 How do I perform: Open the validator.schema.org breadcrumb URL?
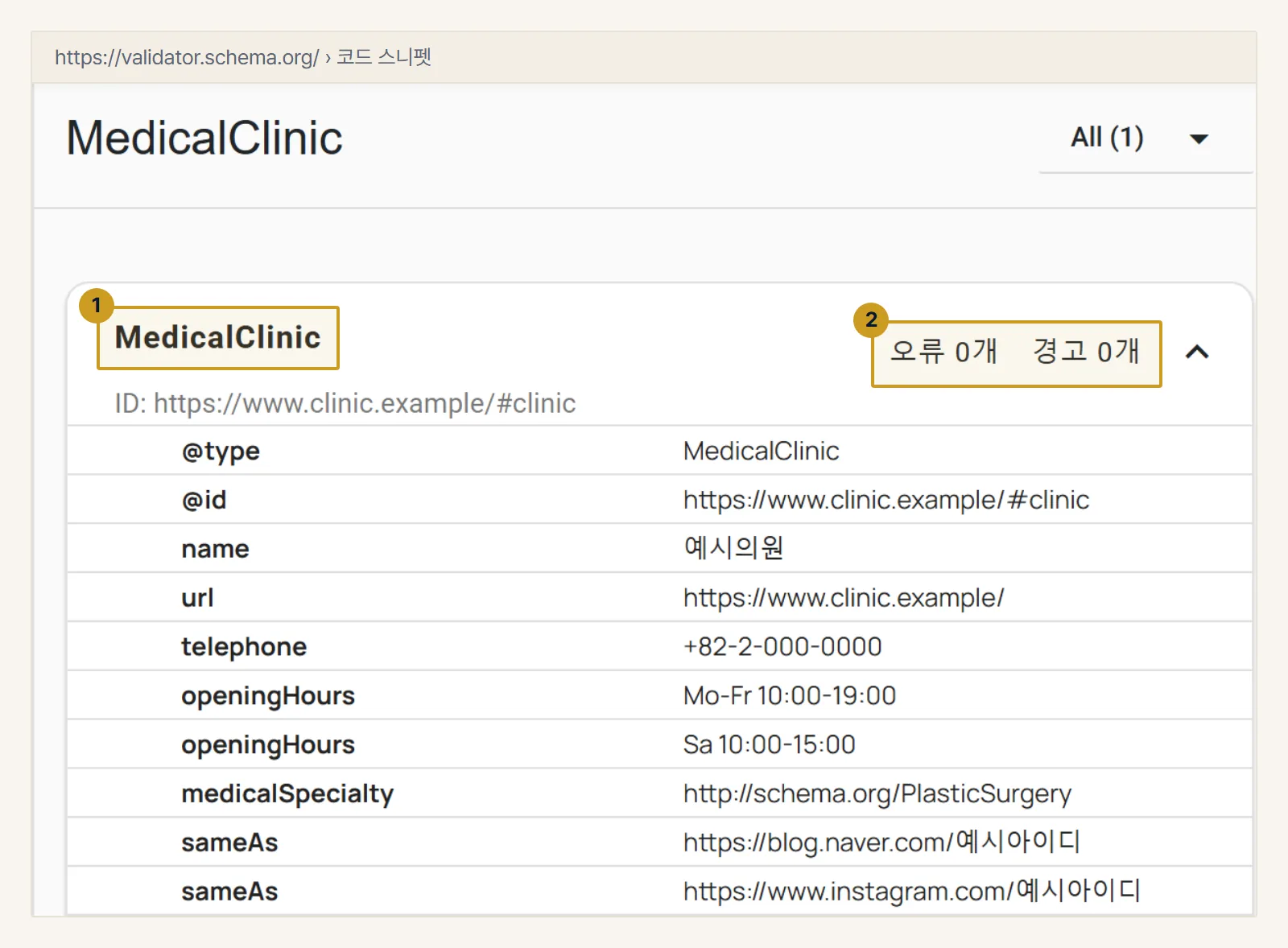187,57
